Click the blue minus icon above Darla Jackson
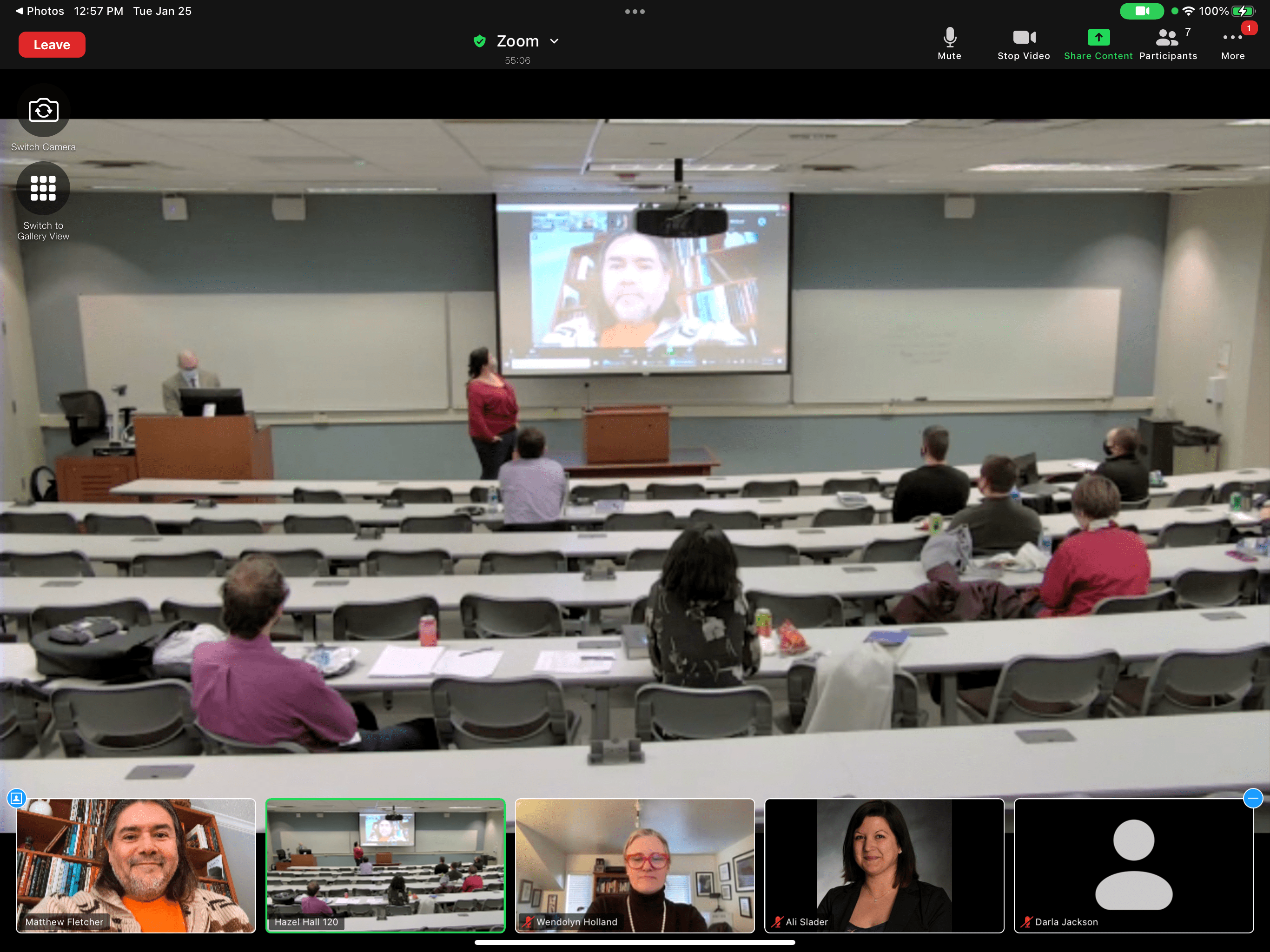 coord(1252,798)
